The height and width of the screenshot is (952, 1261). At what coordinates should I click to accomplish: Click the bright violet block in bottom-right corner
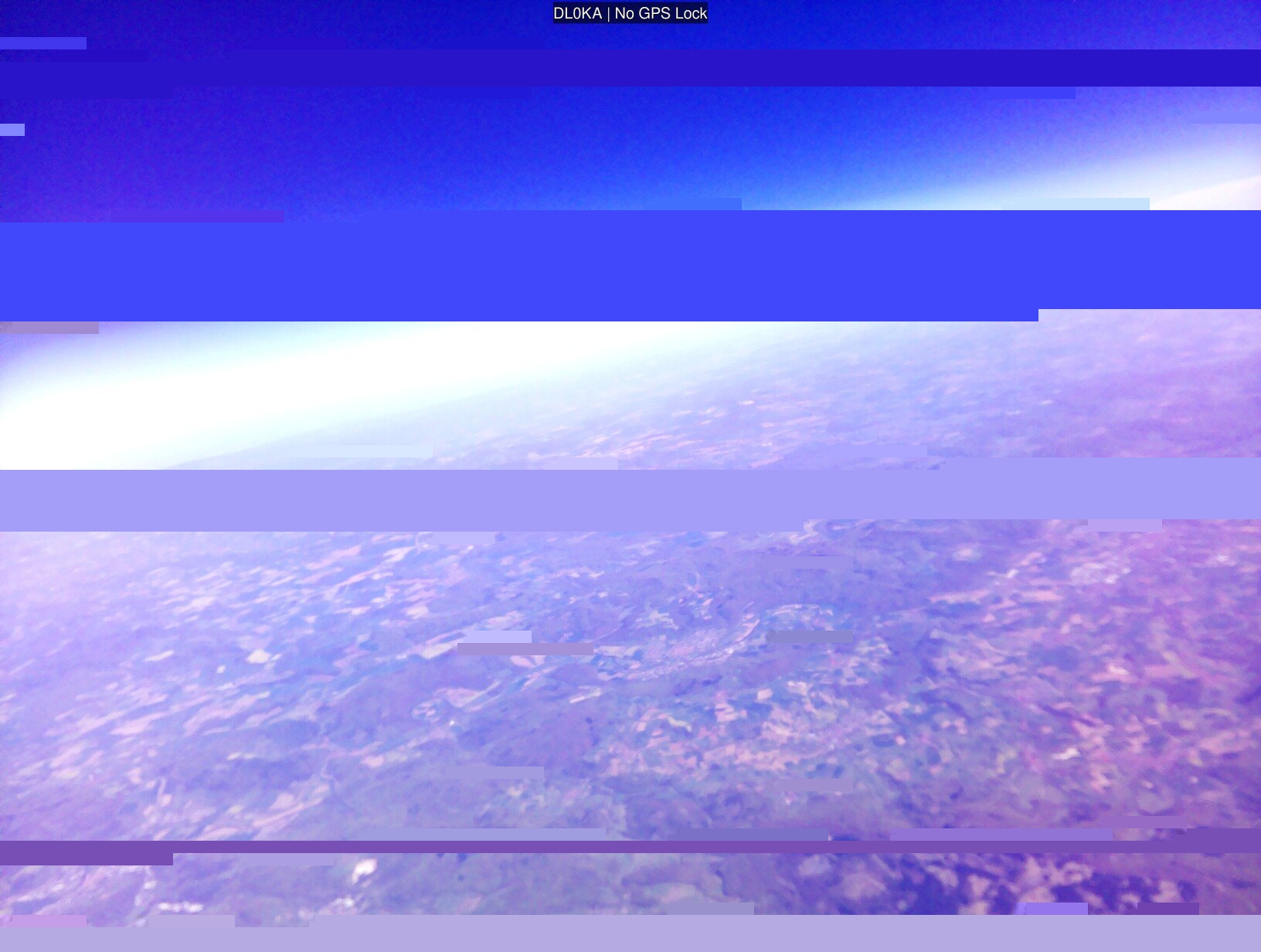(x=1055, y=909)
